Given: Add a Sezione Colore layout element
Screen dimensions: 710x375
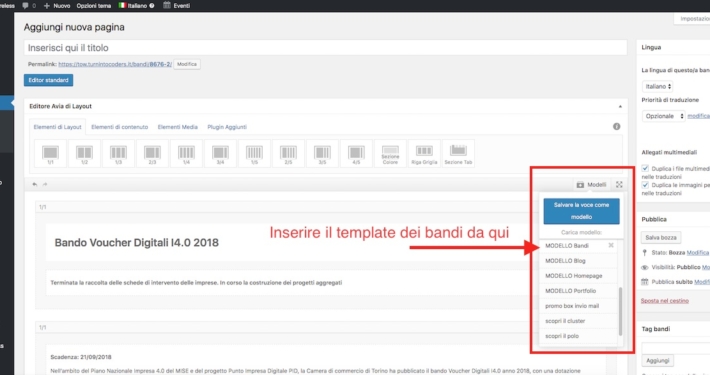Looking at the screenshot, I should [x=390, y=154].
